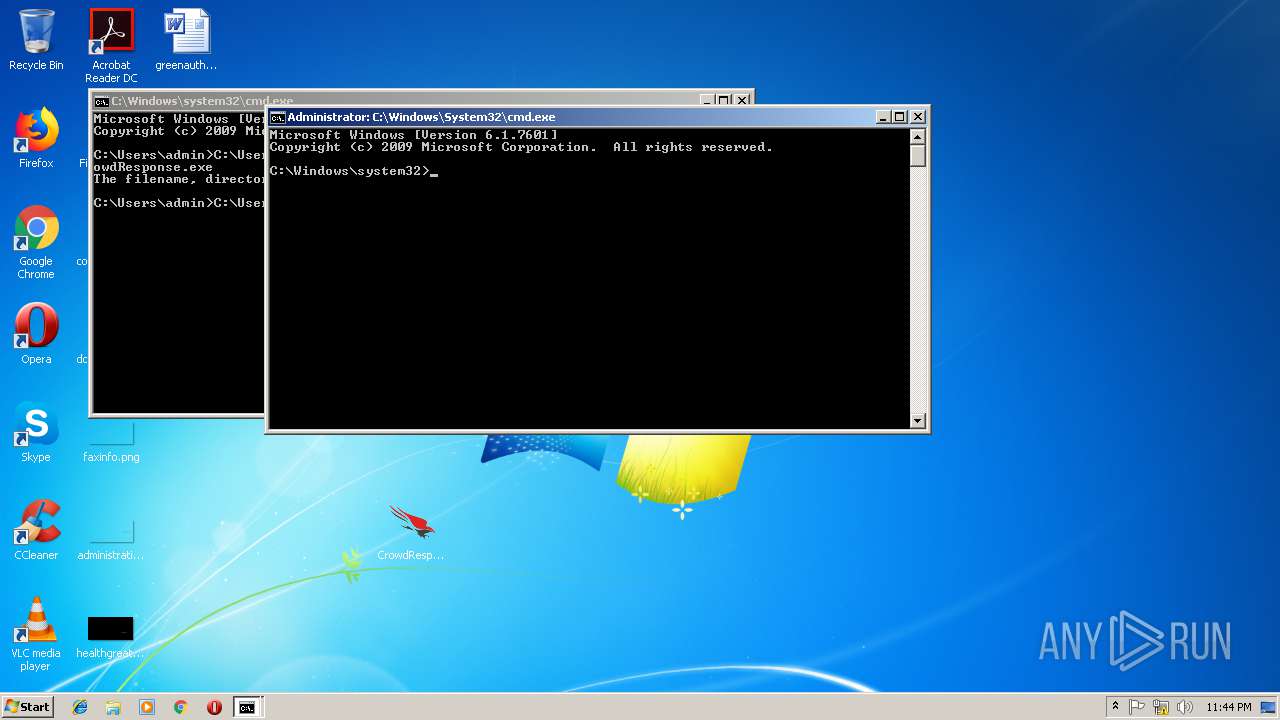Image resolution: width=1280 pixels, height=720 pixels.
Task: Open Internet Explorer from the taskbar
Action: [x=80, y=707]
